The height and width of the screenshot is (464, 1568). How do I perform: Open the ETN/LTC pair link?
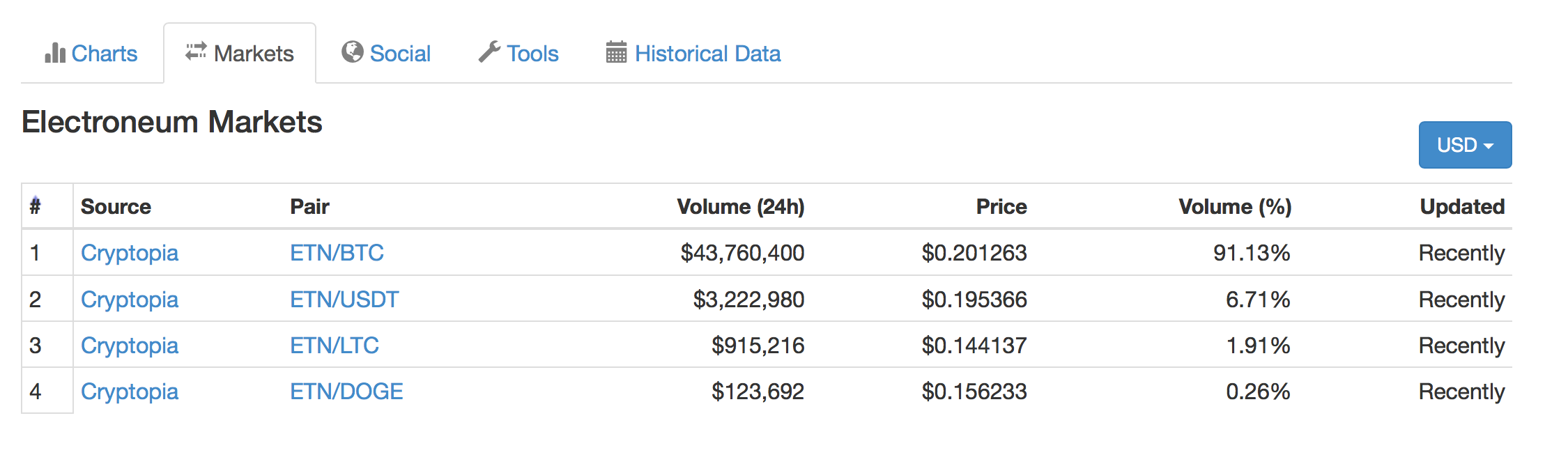[x=335, y=346]
